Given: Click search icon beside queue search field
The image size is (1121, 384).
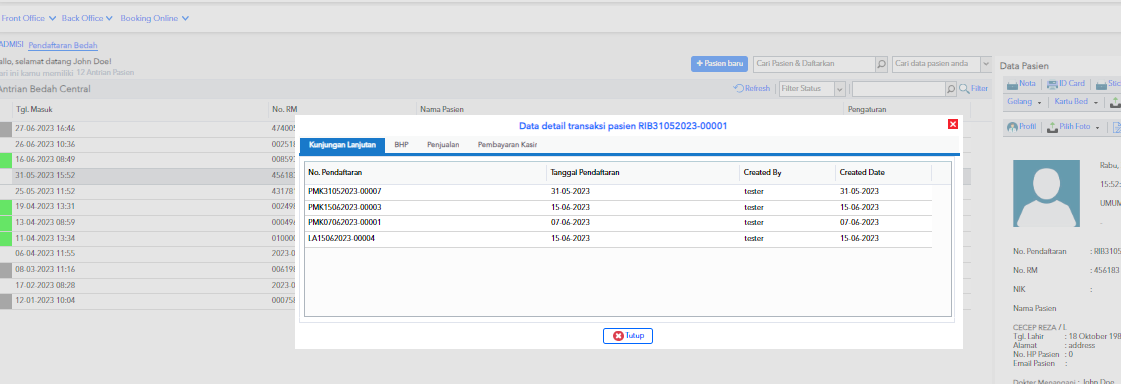Looking at the screenshot, I should click(x=951, y=89).
